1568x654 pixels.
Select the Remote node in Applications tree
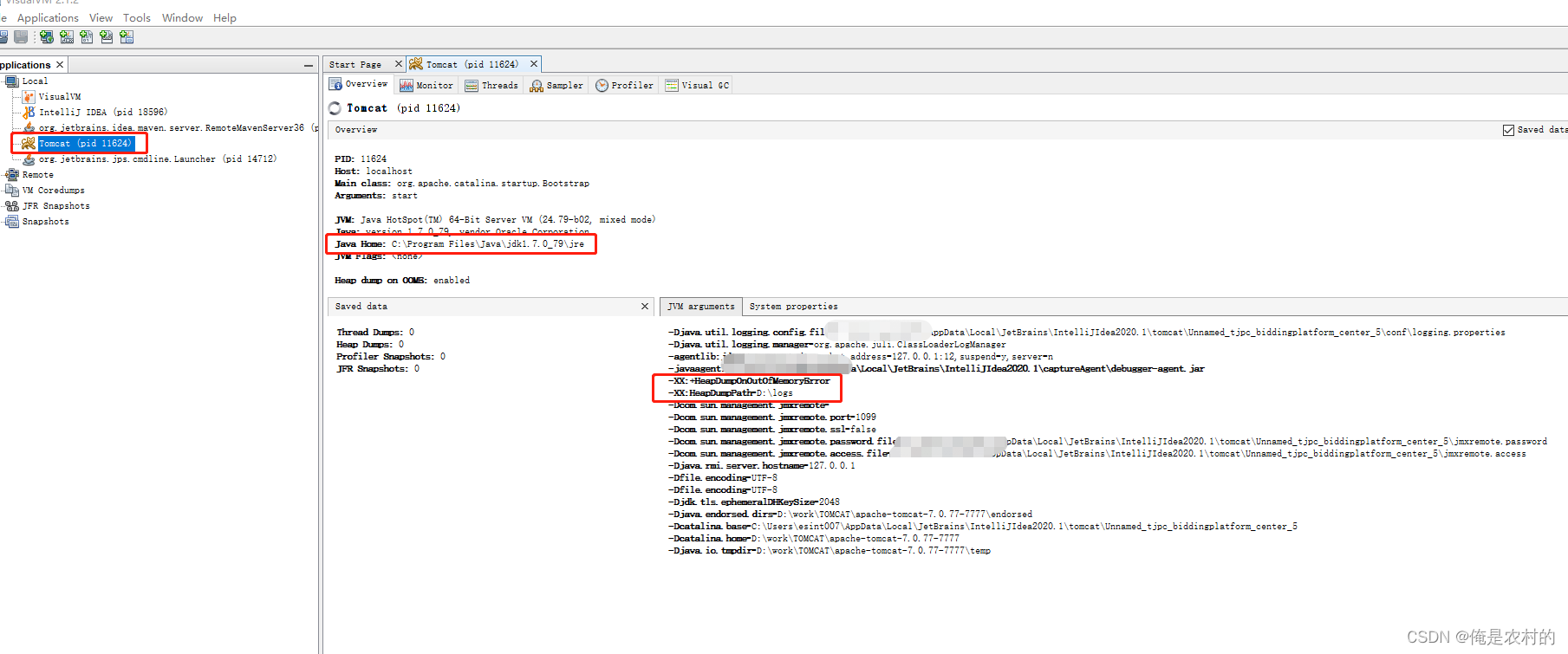pos(37,175)
